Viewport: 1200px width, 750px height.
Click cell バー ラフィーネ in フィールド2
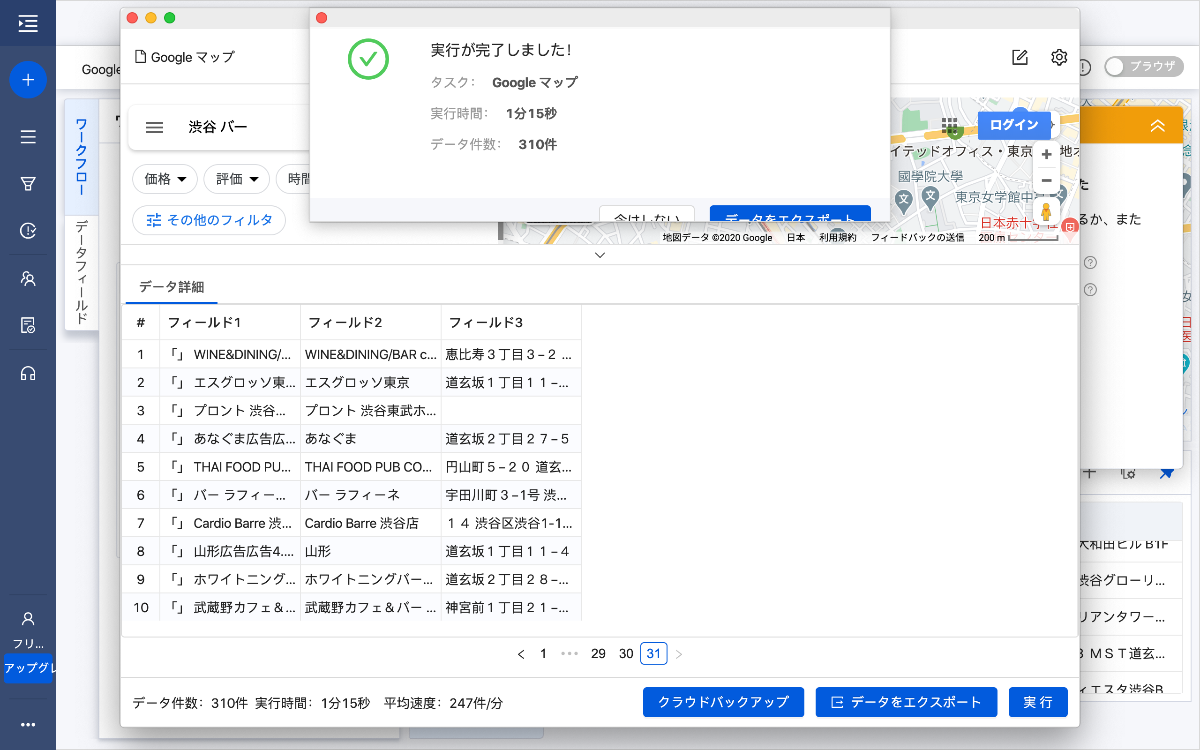coord(371,495)
